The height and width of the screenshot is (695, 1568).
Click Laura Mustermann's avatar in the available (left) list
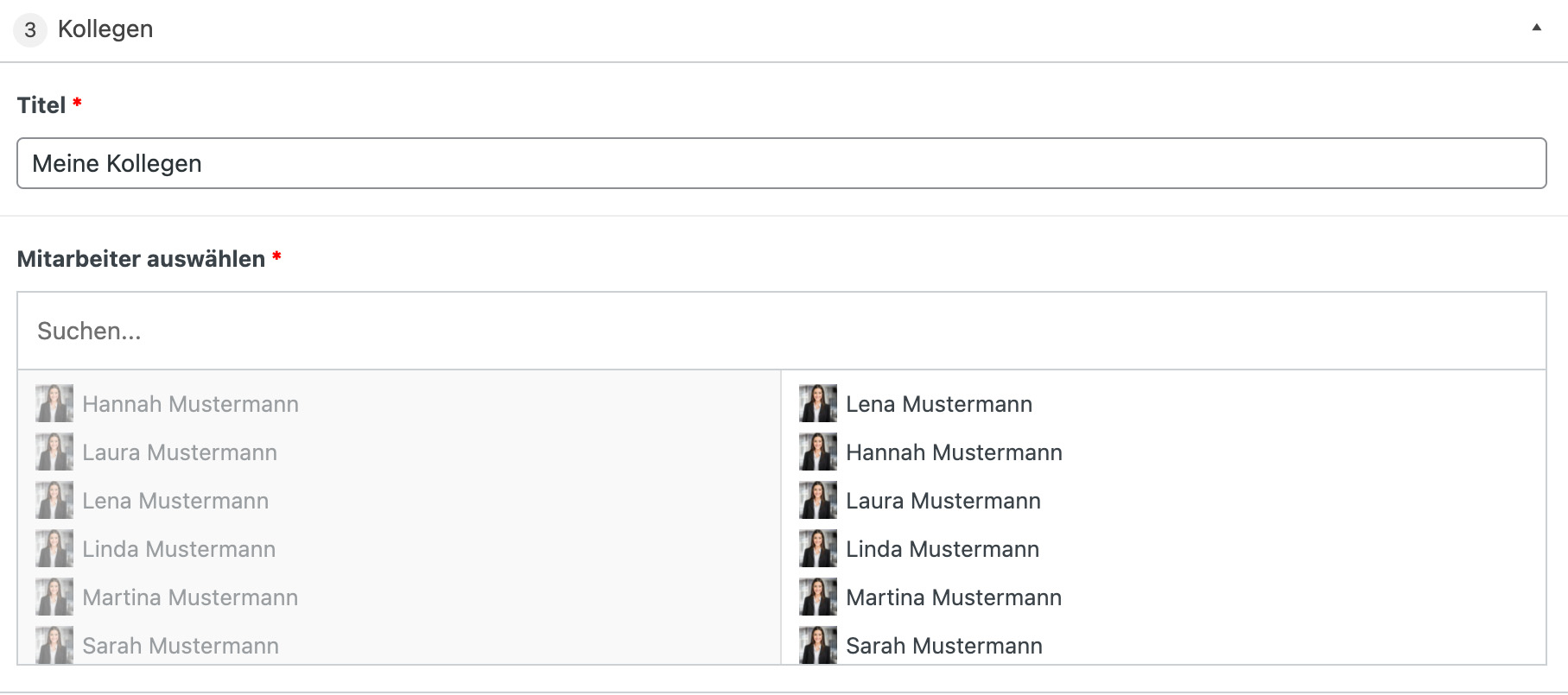pyautogui.click(x=54, y=452)
